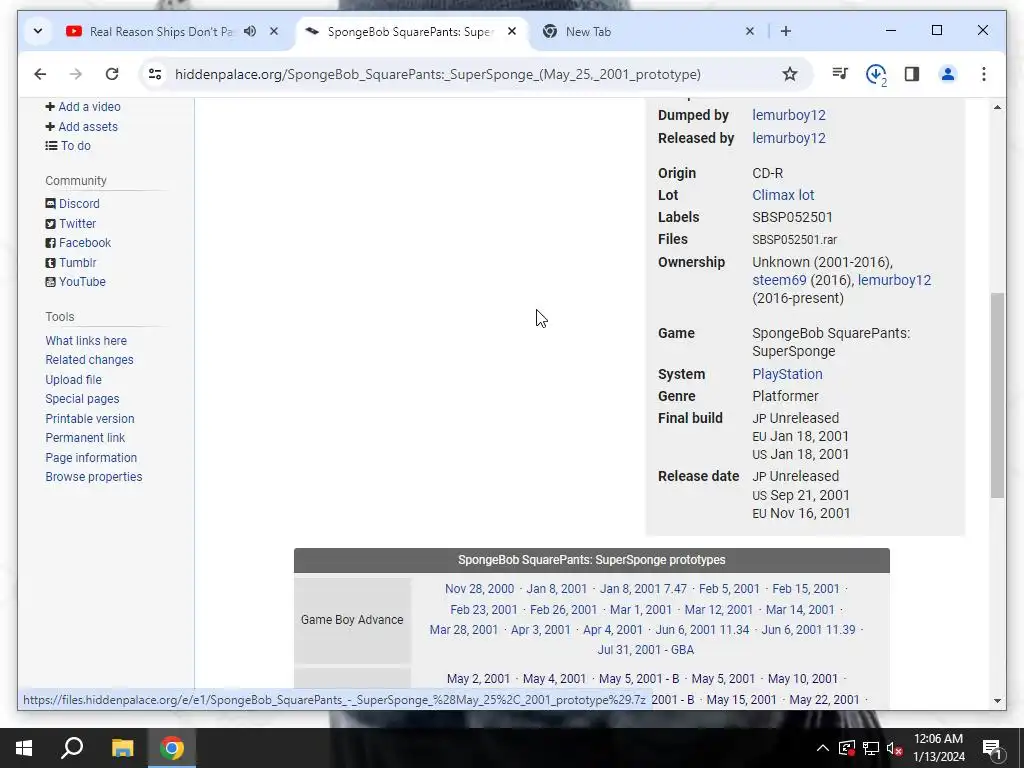Open a new tab with plus button
The width and height of the screenshot is (1024, 768).
(786, 31)
